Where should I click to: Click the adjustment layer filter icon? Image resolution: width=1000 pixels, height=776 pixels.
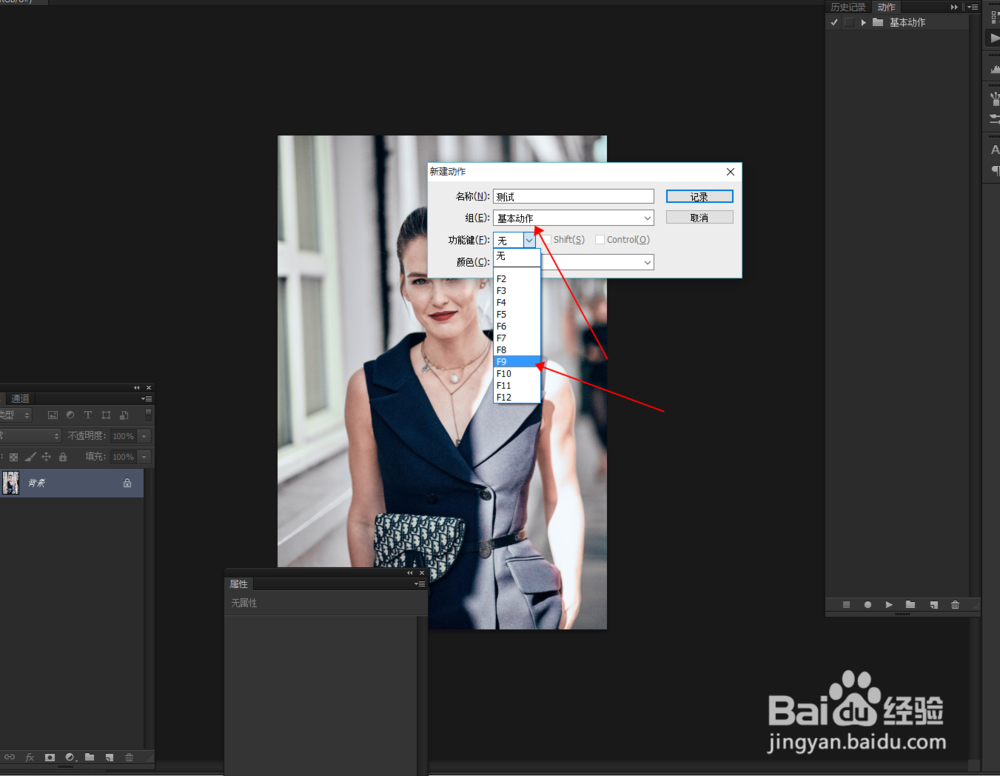[x=70, y=415]
